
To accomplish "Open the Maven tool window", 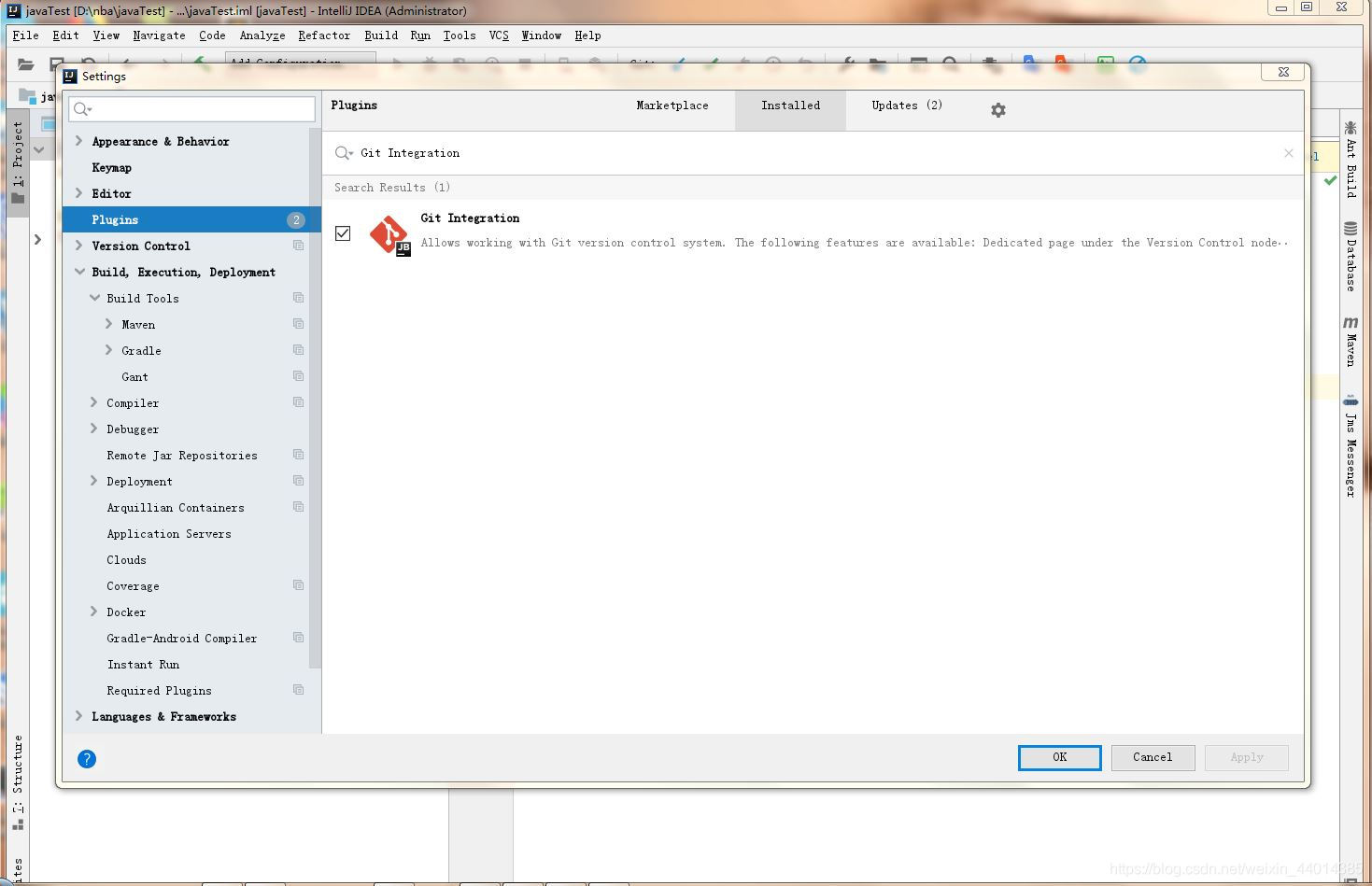I will [1351, 341].
